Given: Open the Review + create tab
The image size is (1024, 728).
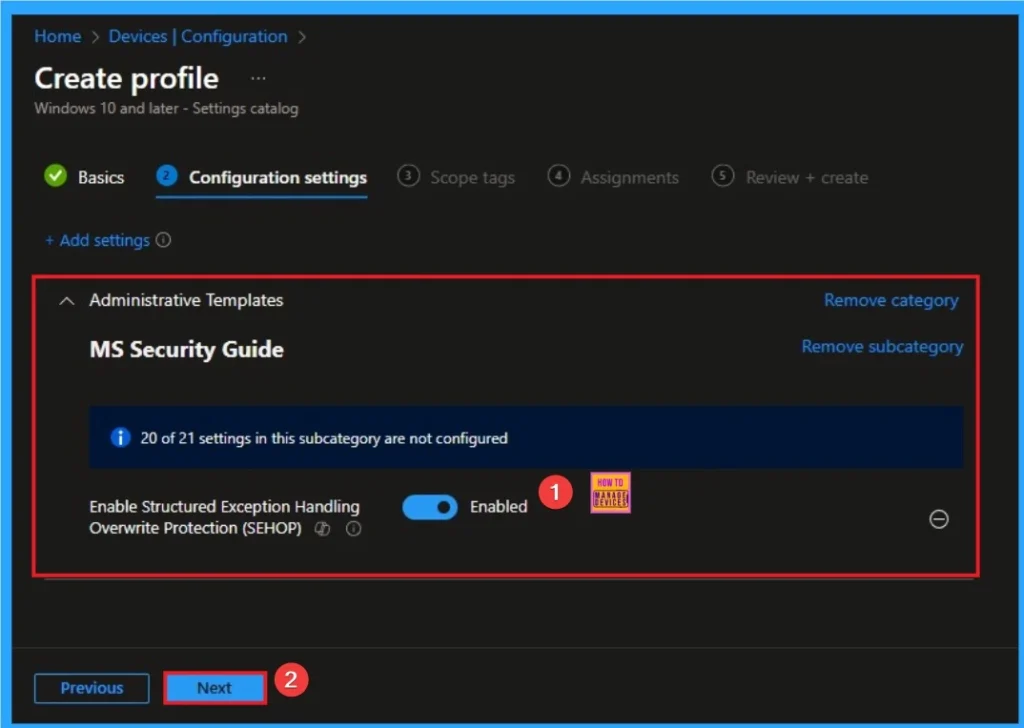Looking at the screenshot, I should 806,177.
